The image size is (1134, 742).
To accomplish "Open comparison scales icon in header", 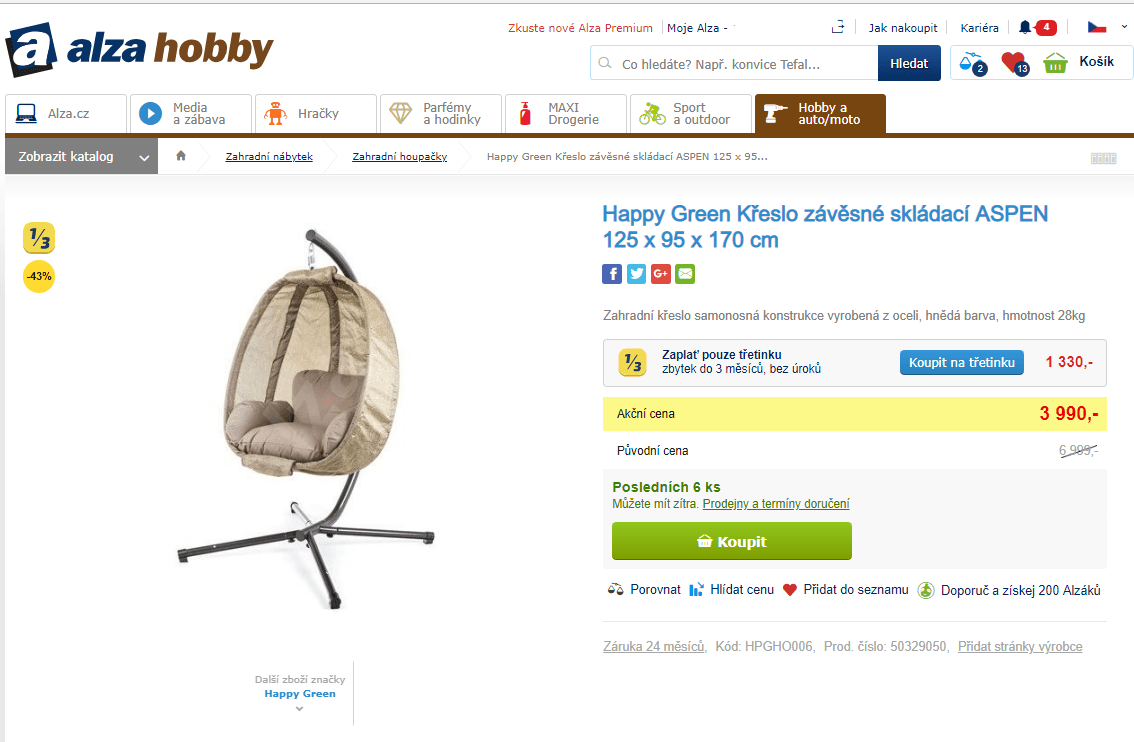I will [x=971, y=64].
